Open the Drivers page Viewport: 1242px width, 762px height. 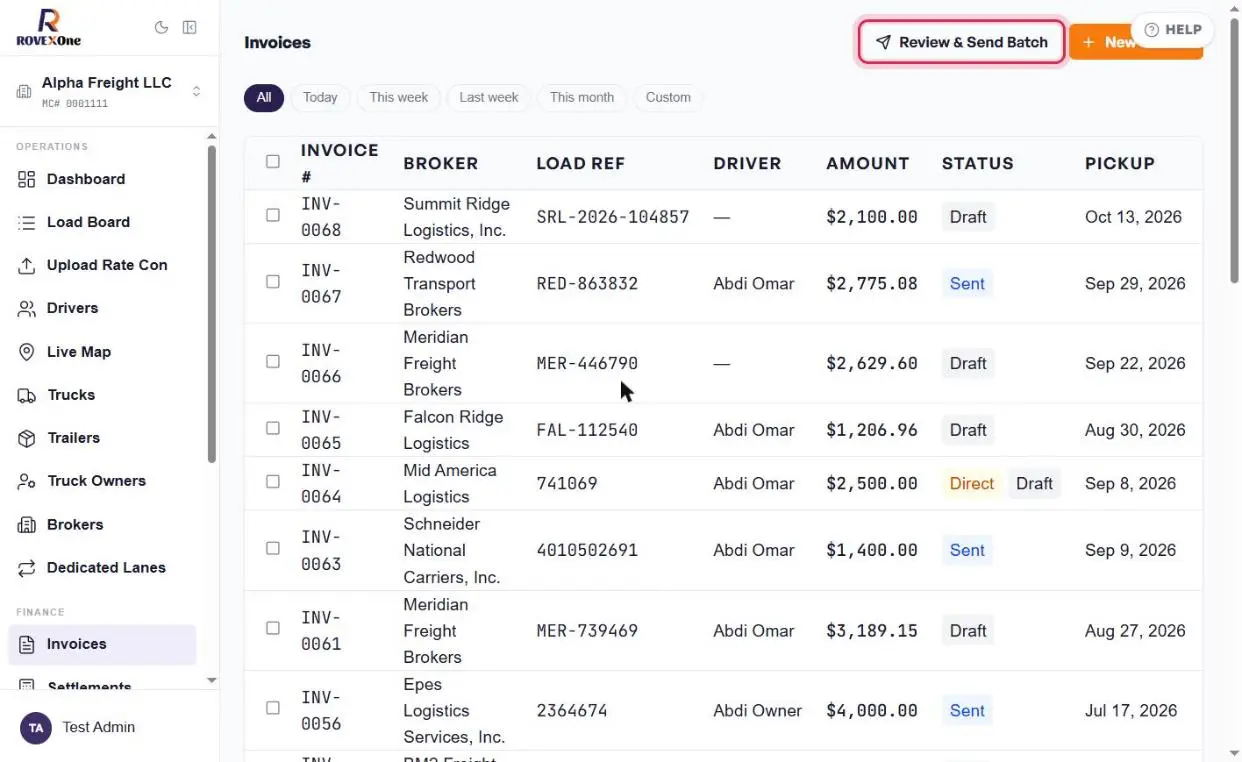tap(102, 308)
